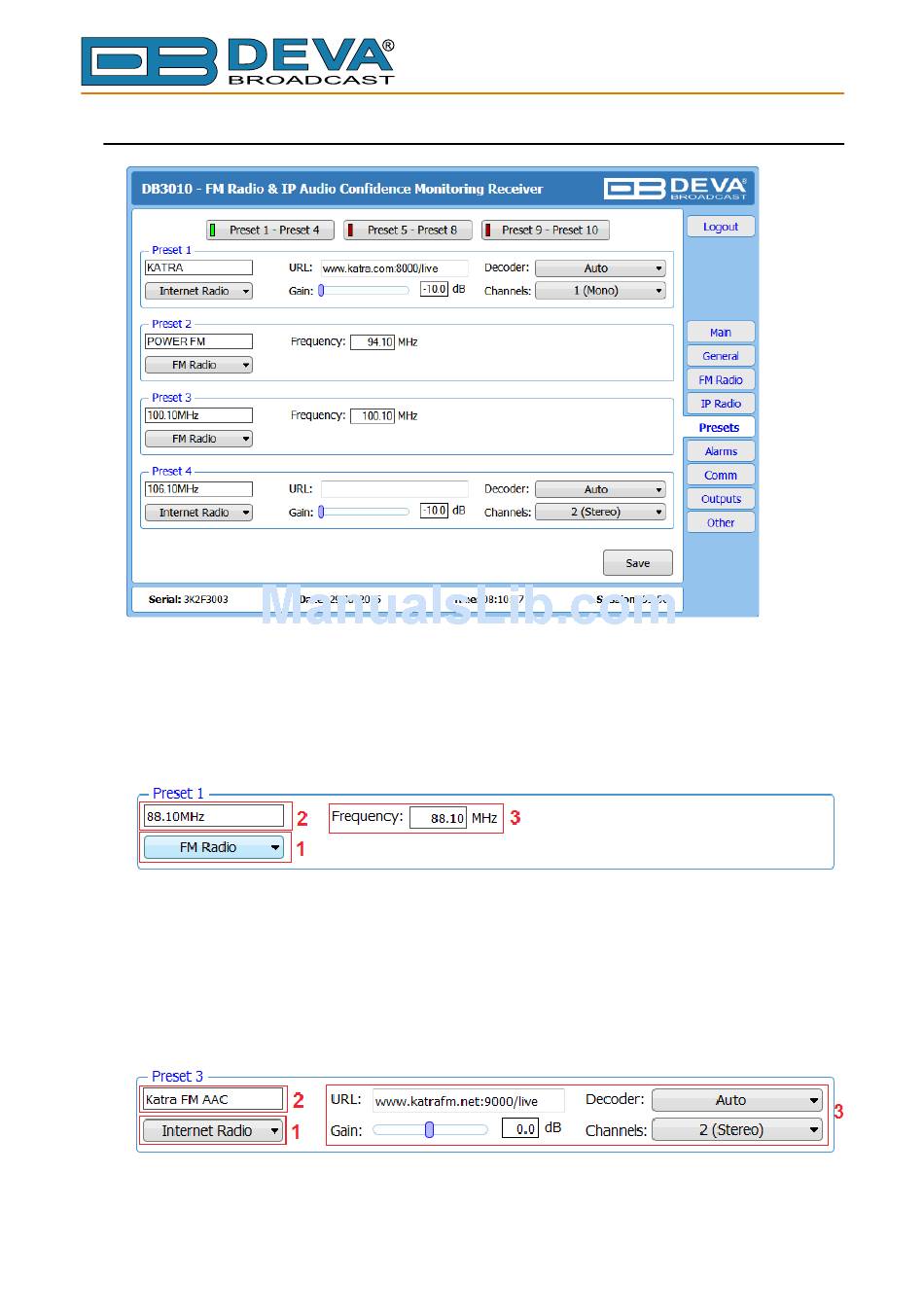
Task: Open the IP Radio menu page
Action: pyautogui.click(x=721, y=404)
